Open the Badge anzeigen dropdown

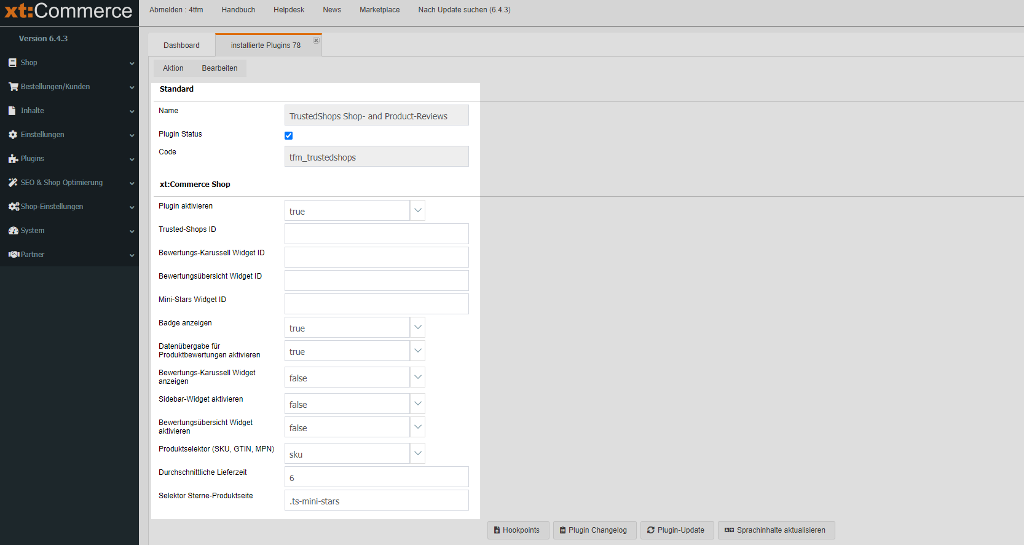[418, 328]
